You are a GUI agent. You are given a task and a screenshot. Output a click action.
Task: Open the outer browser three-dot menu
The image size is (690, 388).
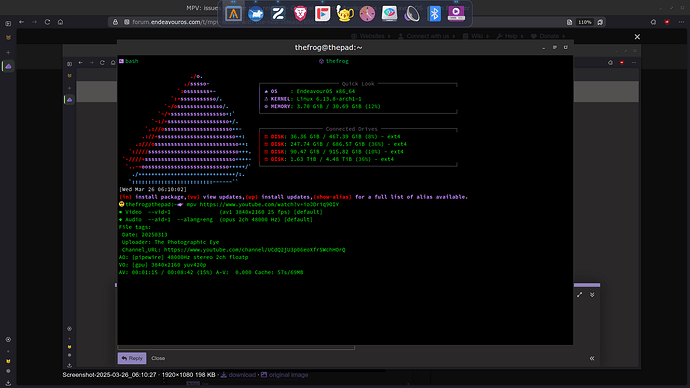pyautogui.click(x=681, y=22)
